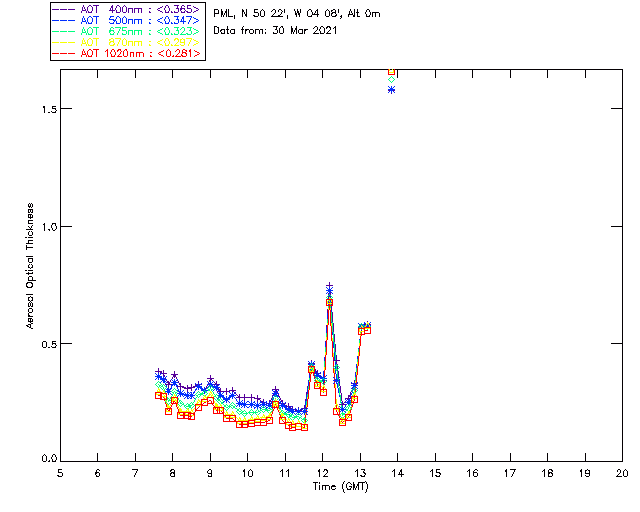Click the 1.5 y-axis tick label
Screen dimensions: 640x512
click(49, 109)
